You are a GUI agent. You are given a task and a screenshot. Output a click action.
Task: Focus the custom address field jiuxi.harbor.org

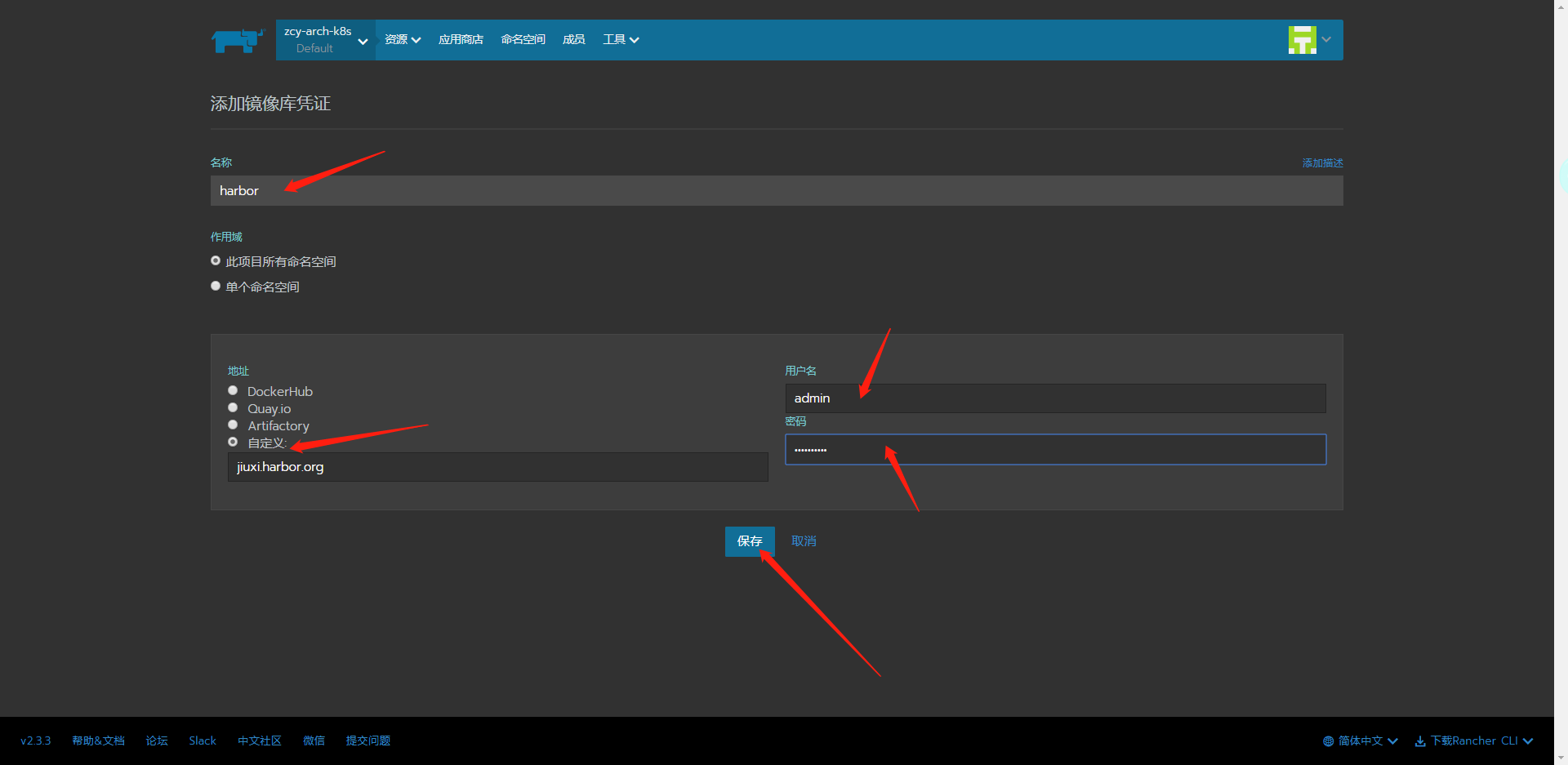tap(497, 467)
